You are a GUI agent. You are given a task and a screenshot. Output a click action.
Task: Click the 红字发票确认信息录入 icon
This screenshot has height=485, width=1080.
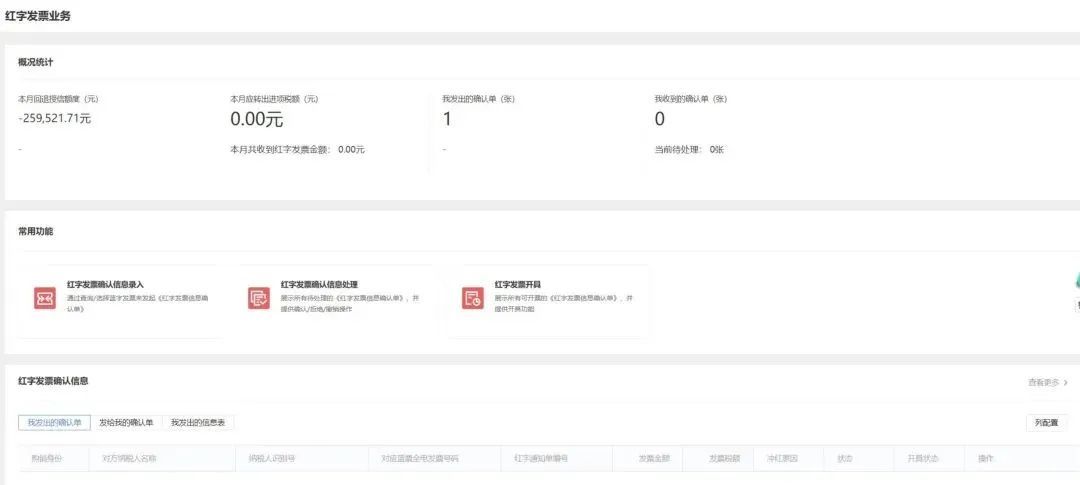(45, 298)
